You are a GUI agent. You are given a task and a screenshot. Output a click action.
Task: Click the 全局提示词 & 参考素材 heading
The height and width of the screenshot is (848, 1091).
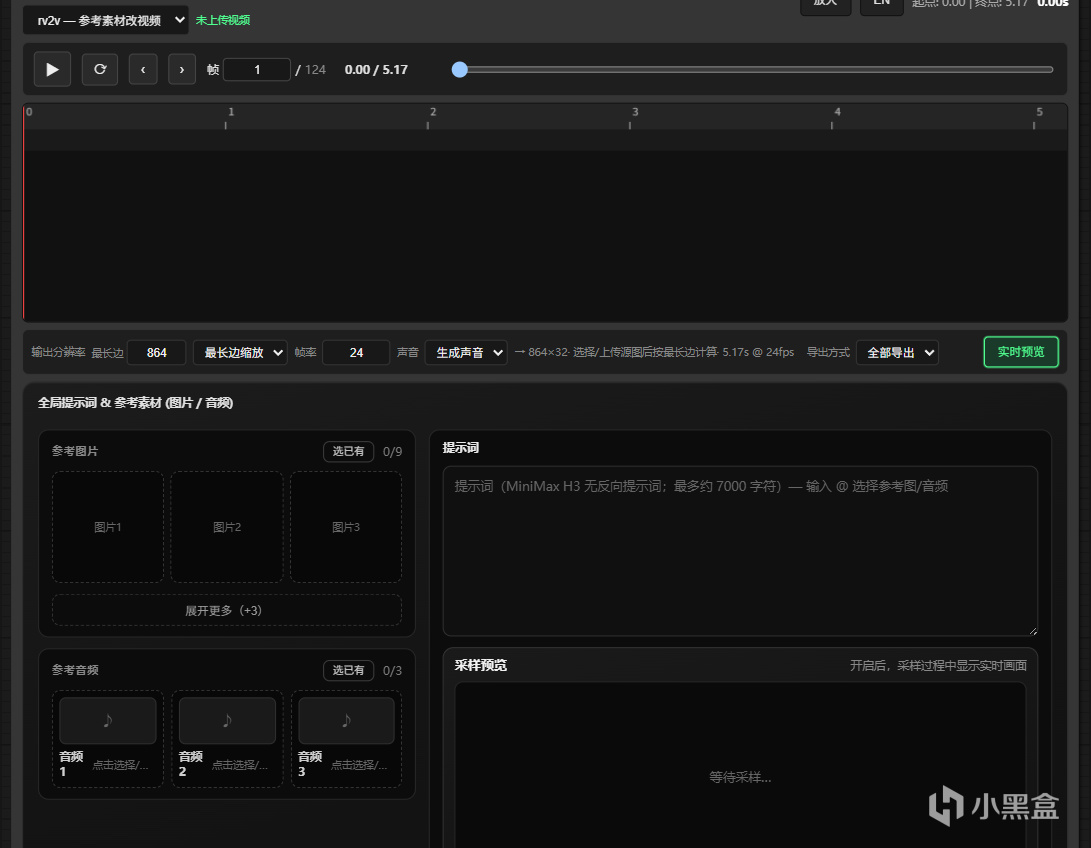(136, 403)
